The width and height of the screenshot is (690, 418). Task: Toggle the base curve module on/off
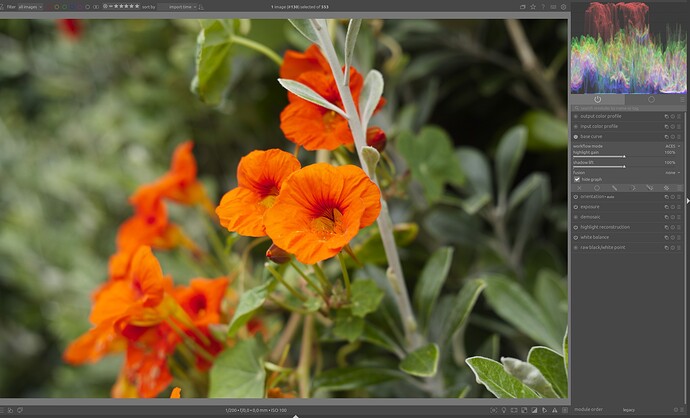tap(576, 136)
